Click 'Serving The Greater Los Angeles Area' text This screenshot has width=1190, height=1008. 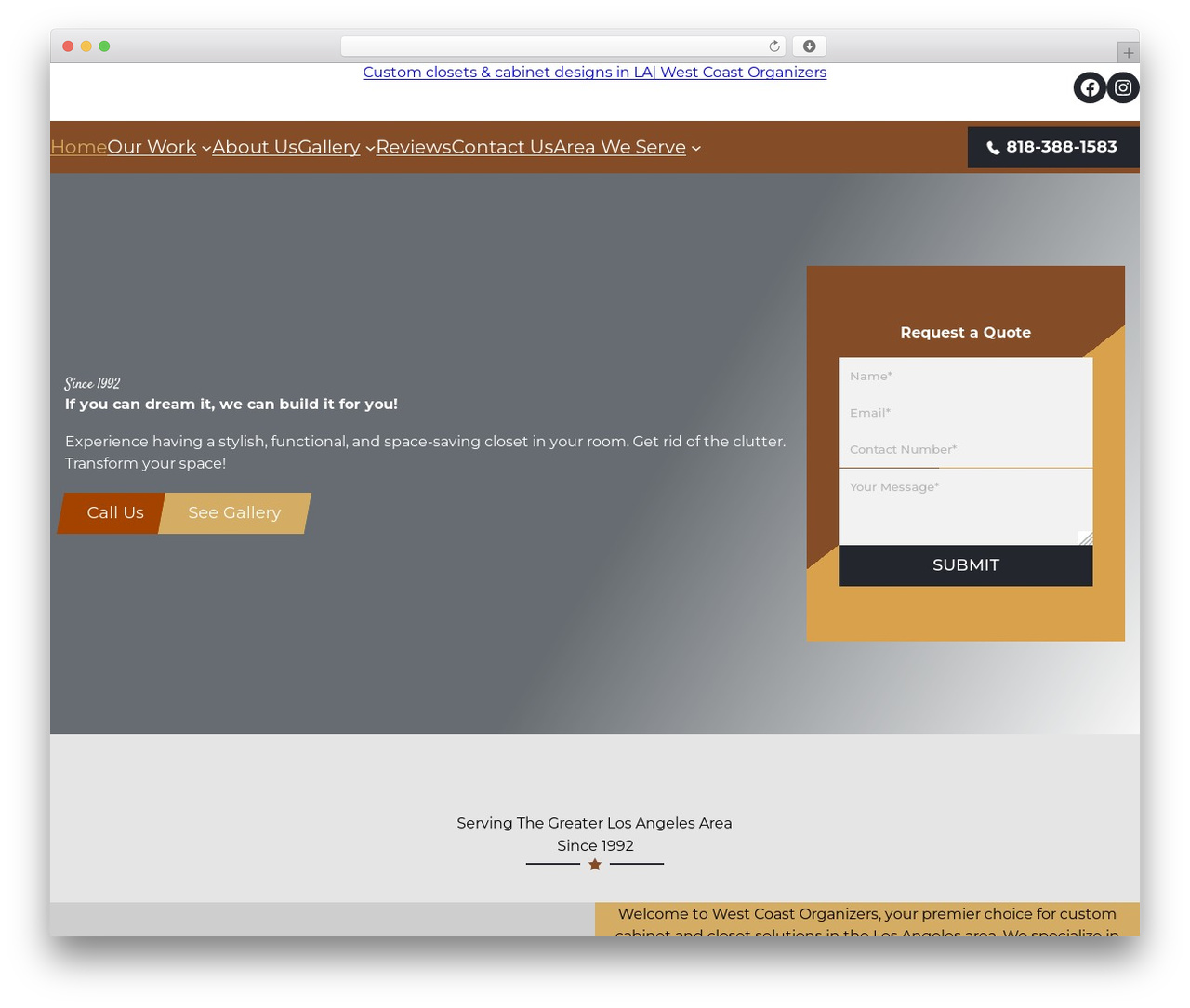594,823
